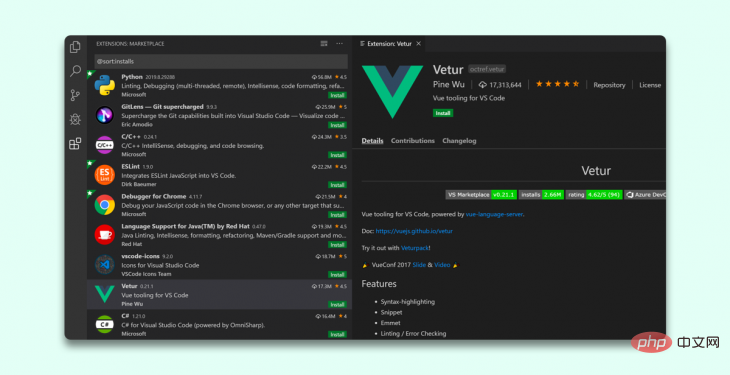Switch to the Changelog tab
This screenshot has width=730, height=375.
459,141
